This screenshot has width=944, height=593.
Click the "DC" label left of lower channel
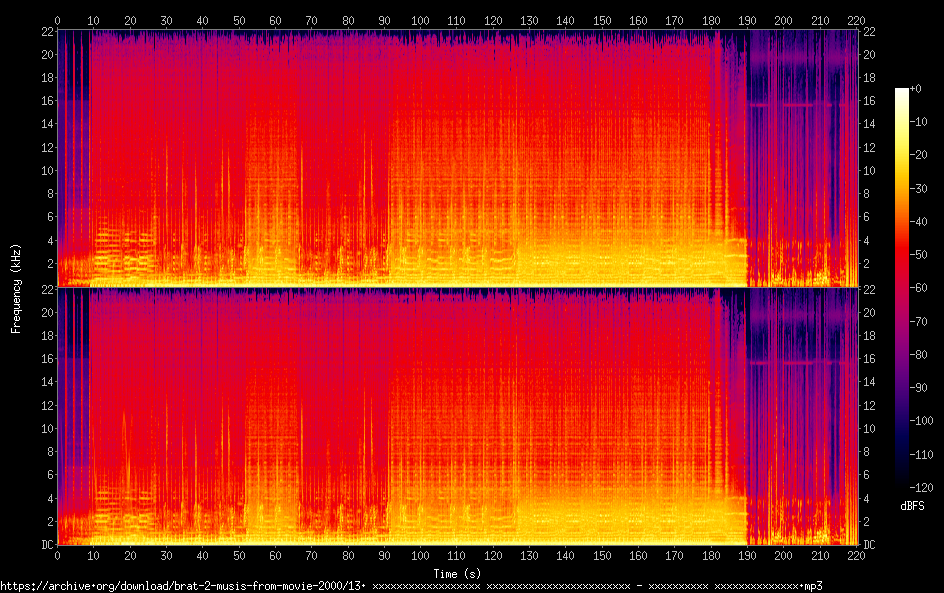pyautogui.click(x=48, y=545)
